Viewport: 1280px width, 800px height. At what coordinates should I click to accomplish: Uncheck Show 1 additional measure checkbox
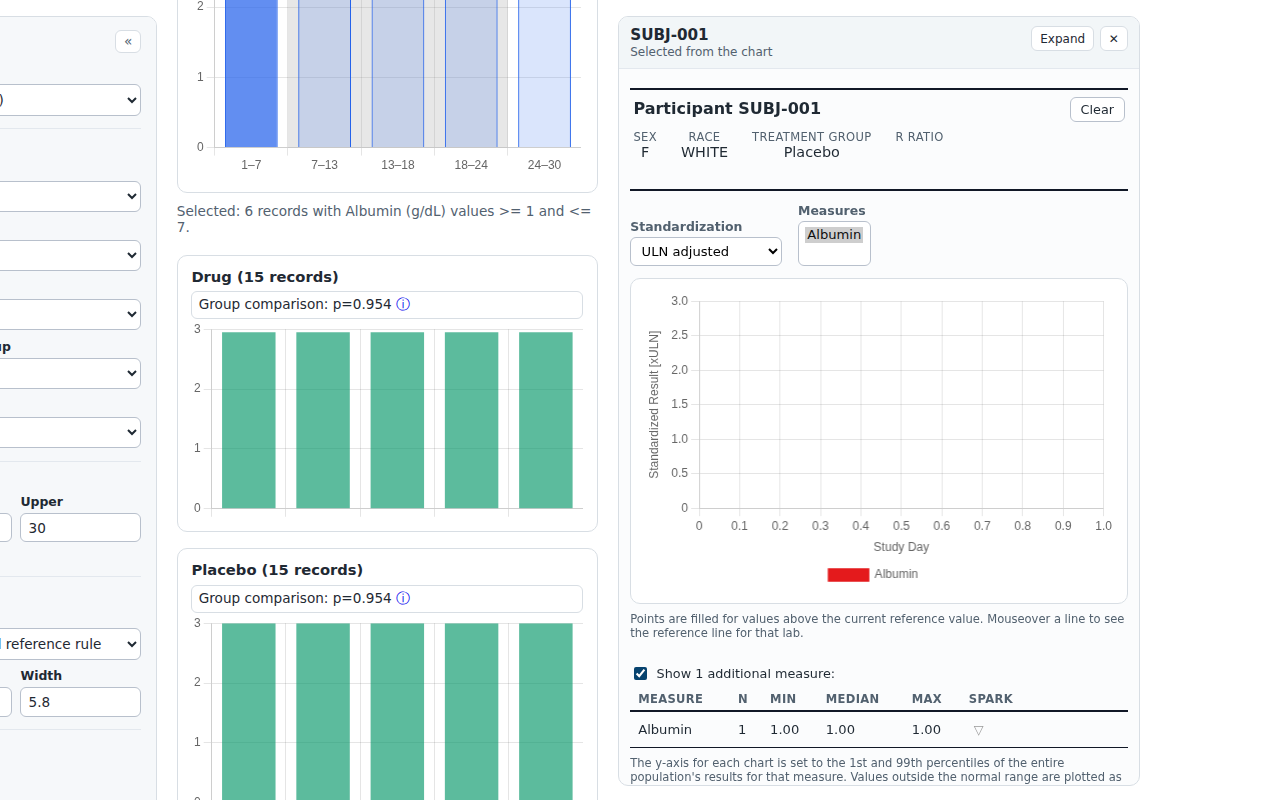pos(640,673)
